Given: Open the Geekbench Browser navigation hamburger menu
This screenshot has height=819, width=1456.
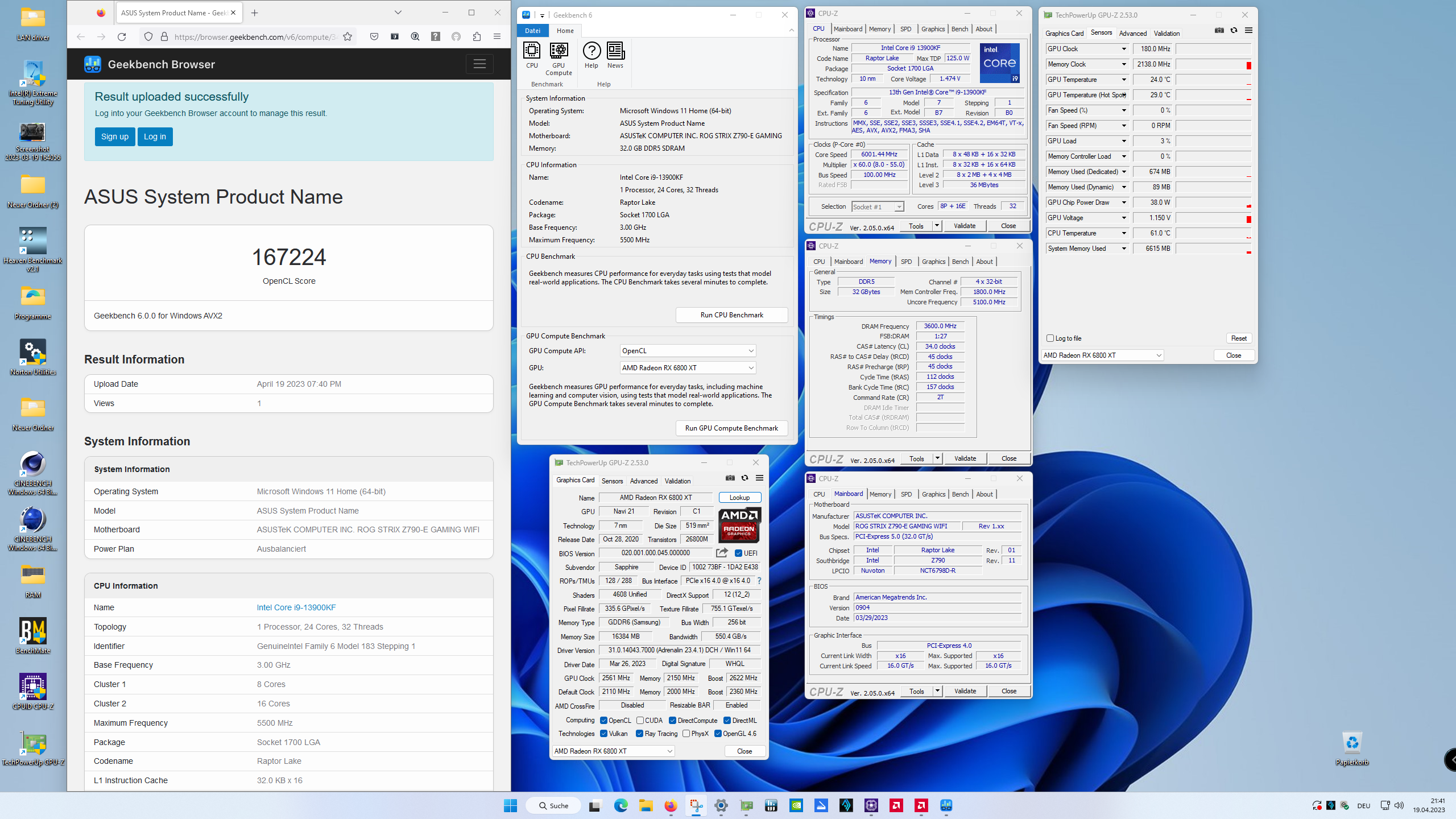Looking at the screenshot, I should pos(479,64).
